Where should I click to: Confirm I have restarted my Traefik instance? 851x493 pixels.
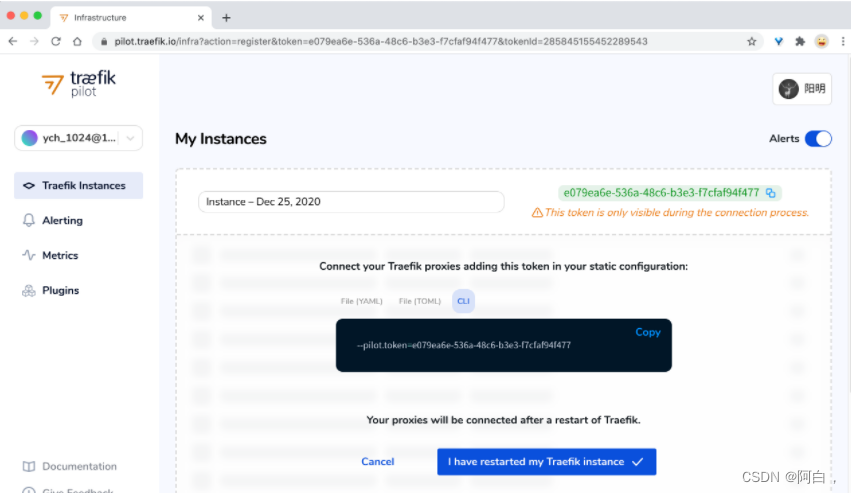[x=547, y=462]
